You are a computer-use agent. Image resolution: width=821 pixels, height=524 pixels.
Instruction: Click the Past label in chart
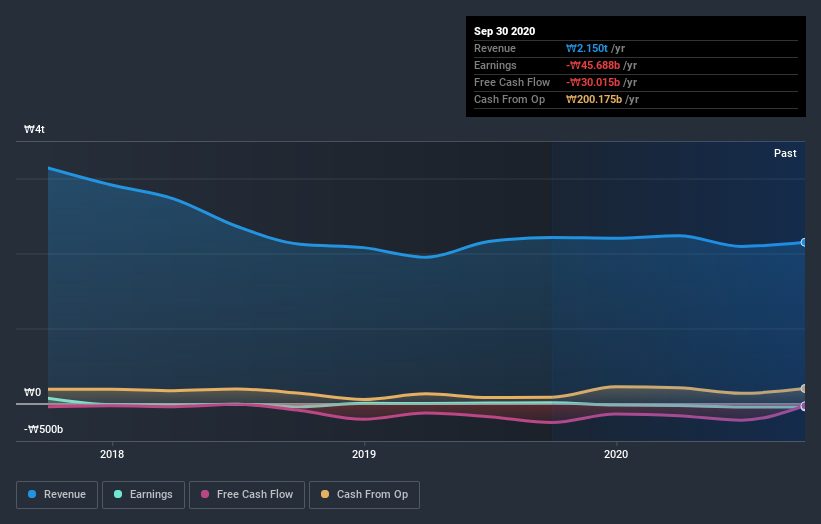[785, 153]
